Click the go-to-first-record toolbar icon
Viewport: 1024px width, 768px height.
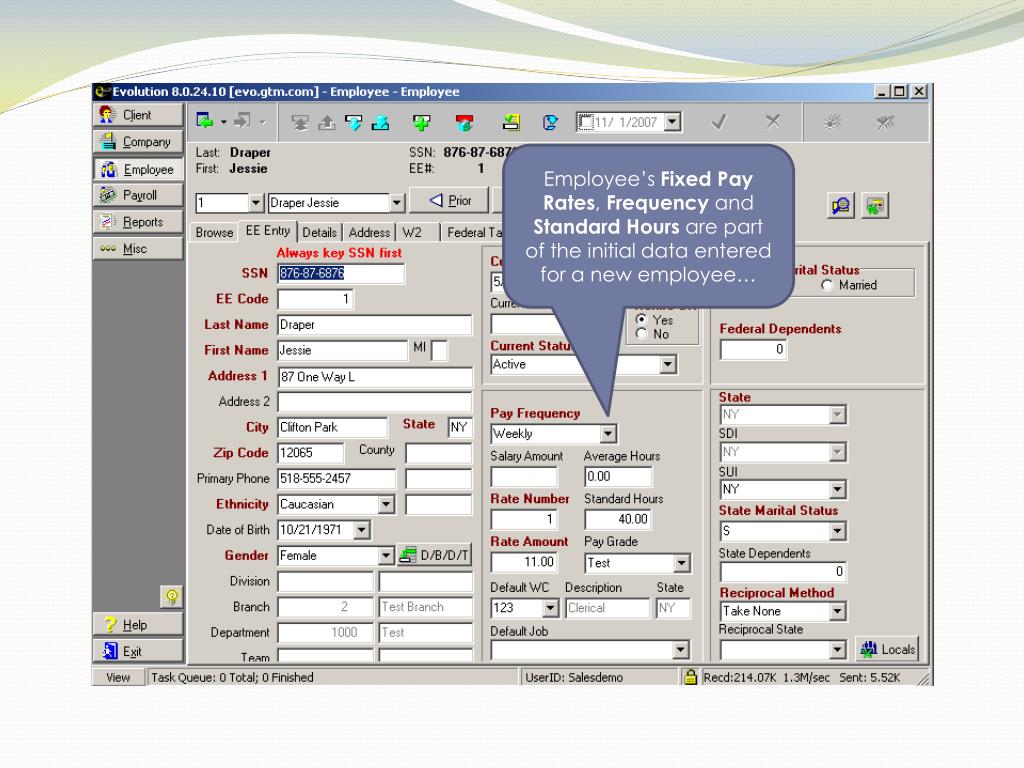[x=300, y=122]
